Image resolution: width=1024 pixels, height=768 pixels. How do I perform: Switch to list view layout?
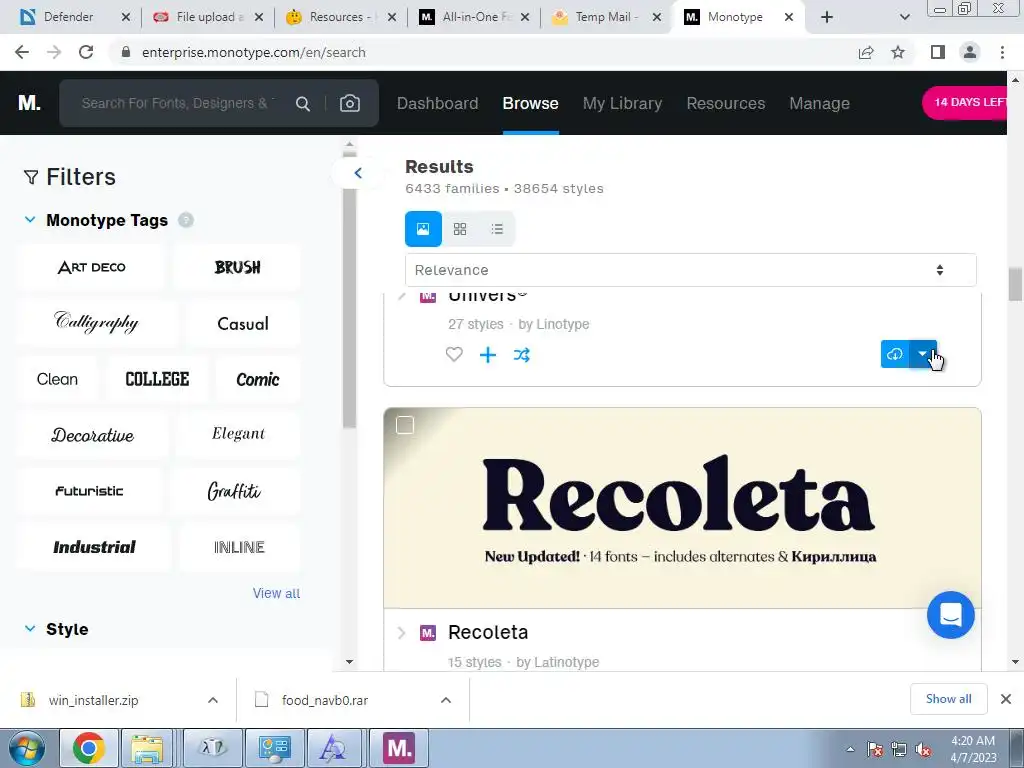(x=497, y=229)
